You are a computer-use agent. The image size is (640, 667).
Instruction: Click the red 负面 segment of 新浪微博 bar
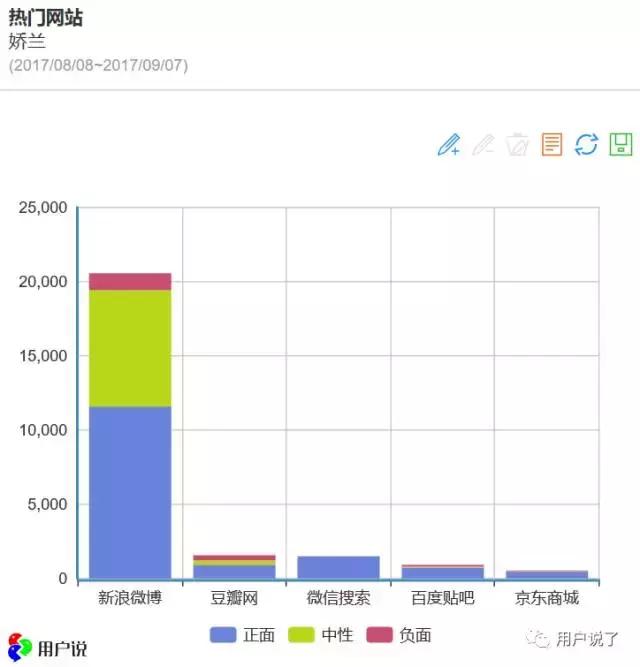130,282
